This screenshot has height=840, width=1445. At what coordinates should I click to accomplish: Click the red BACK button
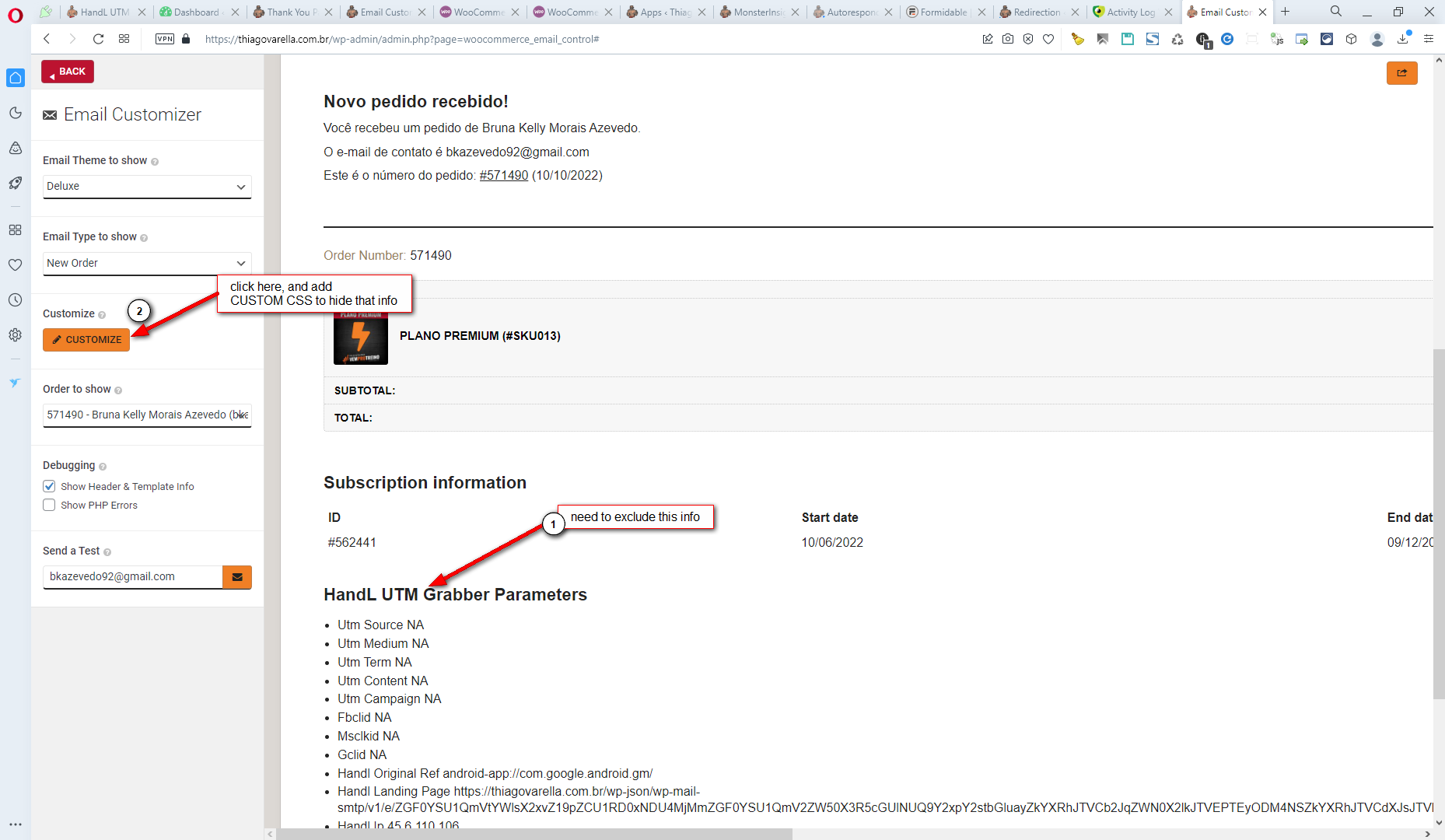[68, 72]
